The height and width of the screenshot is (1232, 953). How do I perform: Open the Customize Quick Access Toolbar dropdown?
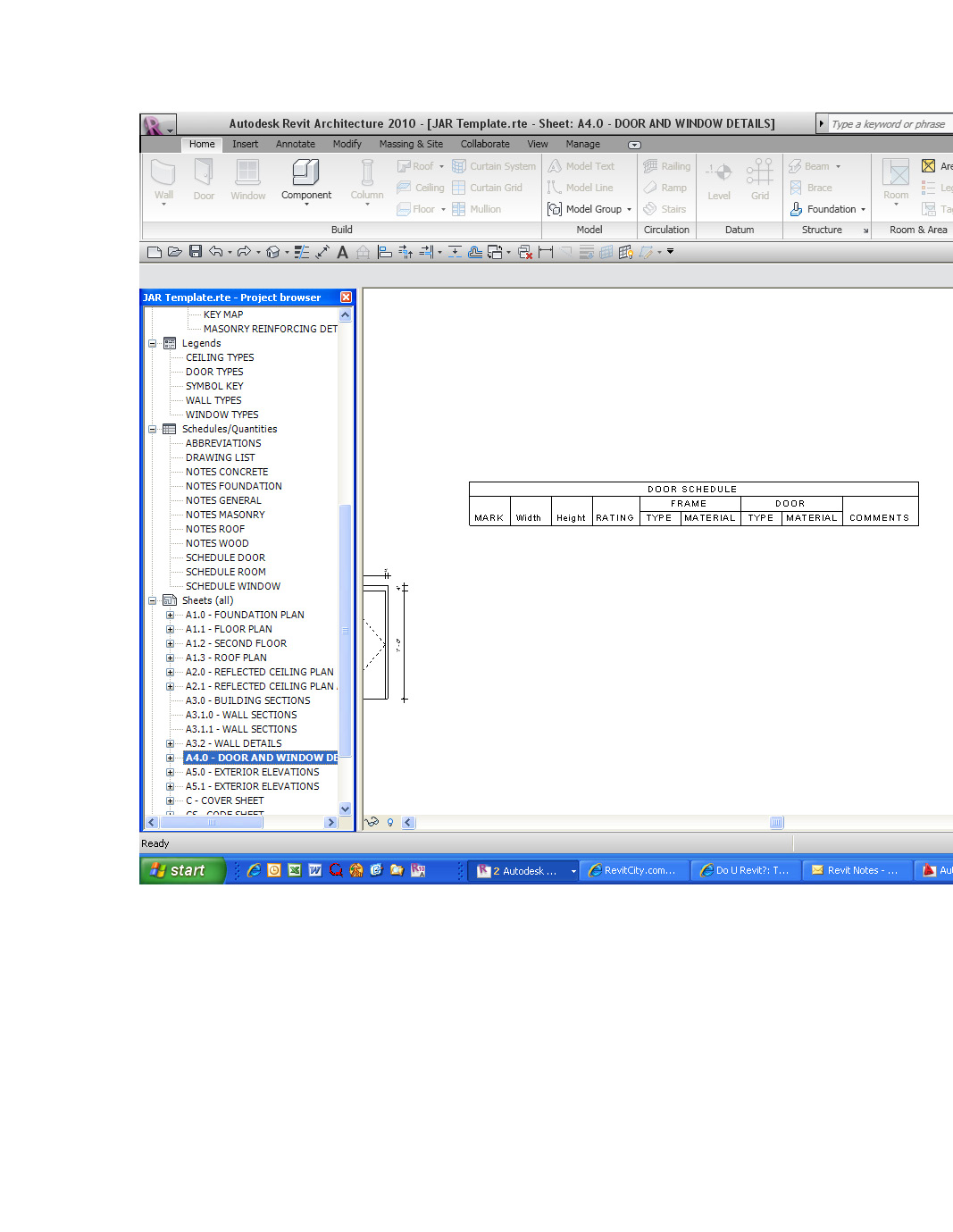[x=671, y=252]
